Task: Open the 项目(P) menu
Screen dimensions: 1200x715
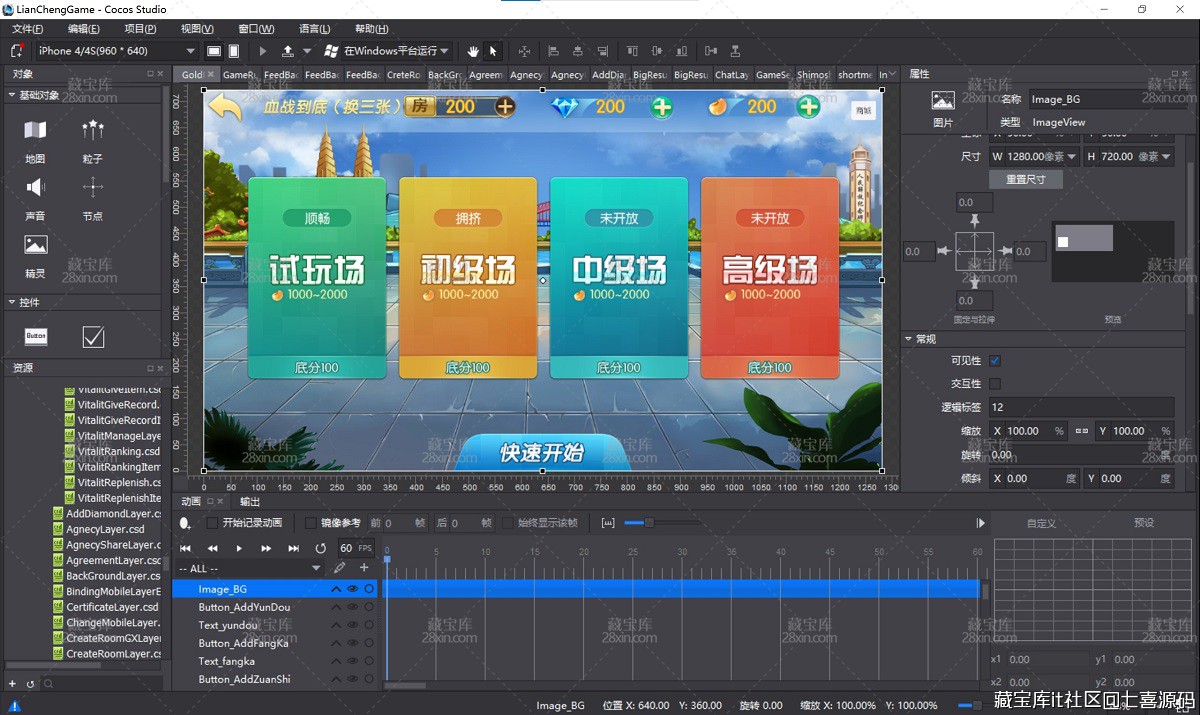Action: [x=140, y=29]
